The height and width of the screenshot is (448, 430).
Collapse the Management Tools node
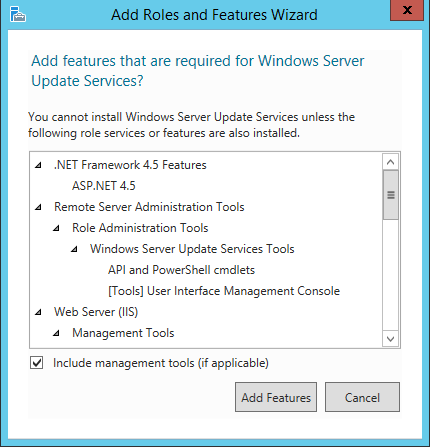pos(57,333)
